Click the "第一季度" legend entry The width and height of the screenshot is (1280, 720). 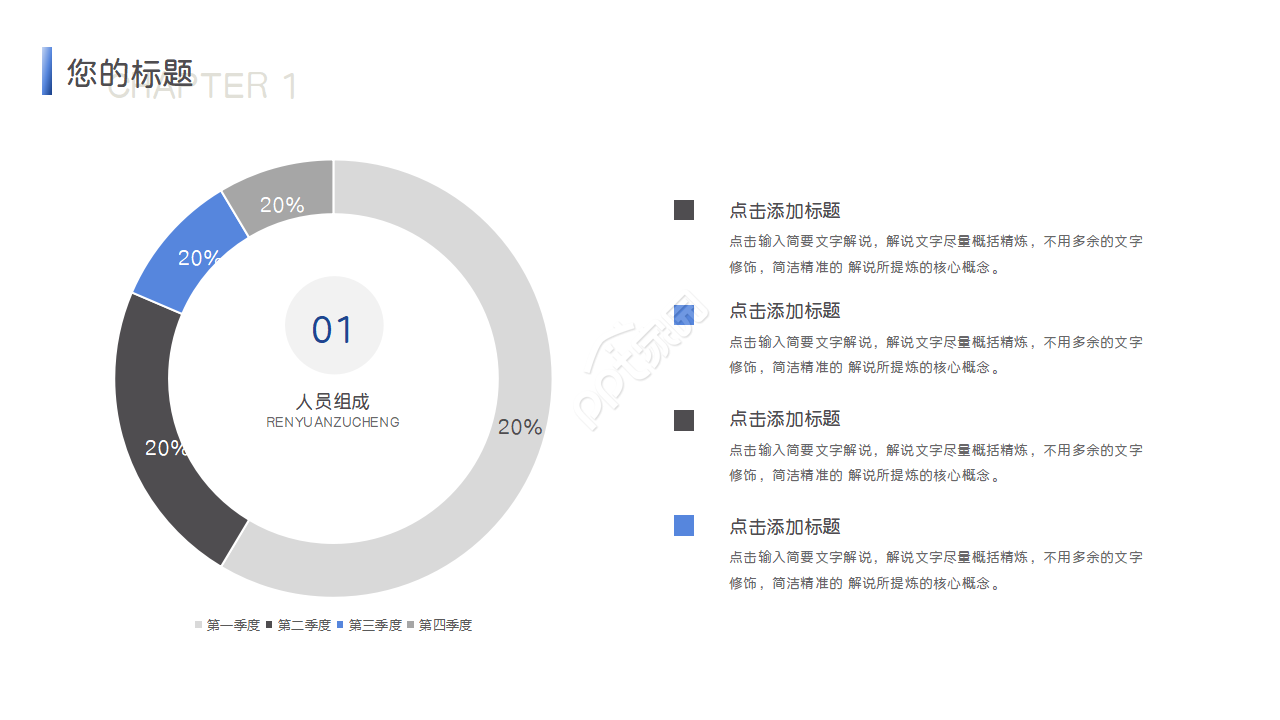tap(227, 625)
